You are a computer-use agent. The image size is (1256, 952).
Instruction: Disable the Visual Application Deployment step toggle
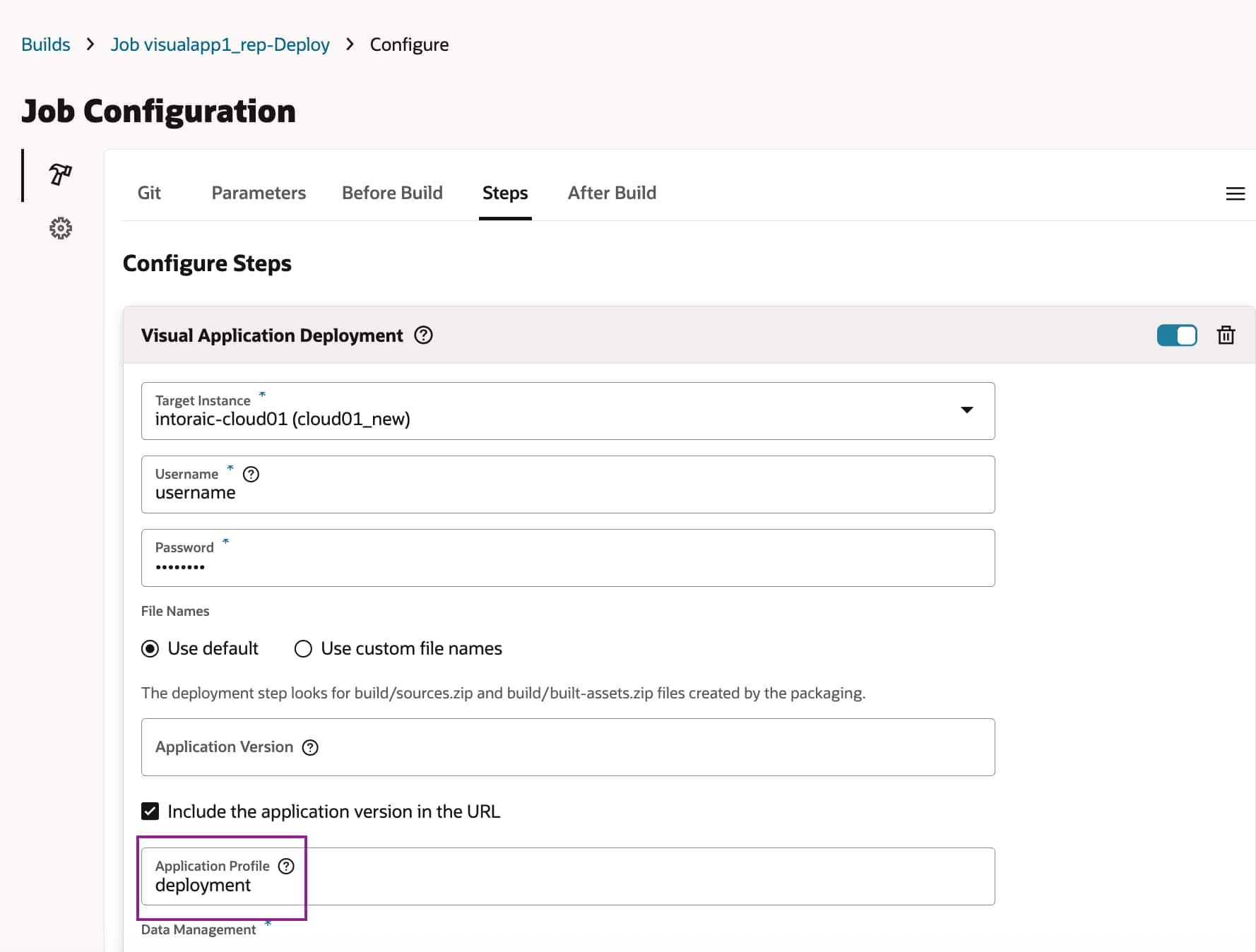click(1176, 335)
